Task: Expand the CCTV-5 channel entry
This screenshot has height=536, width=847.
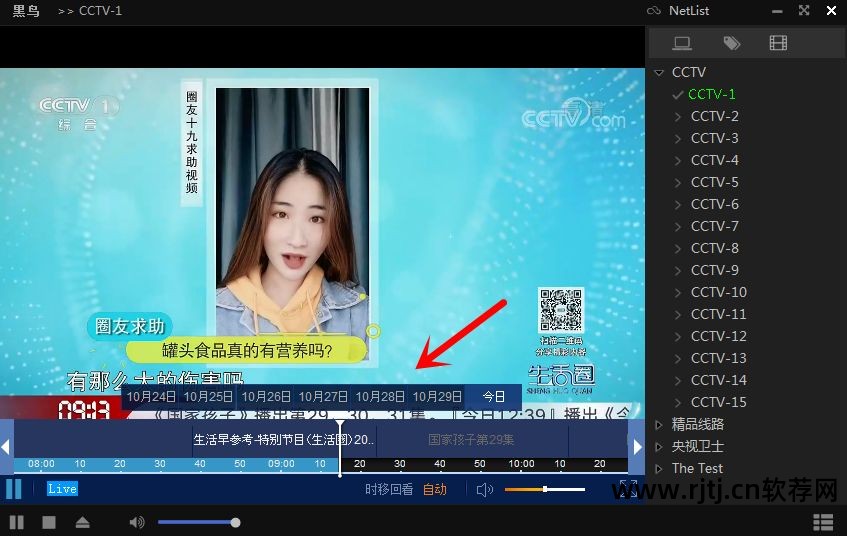Action: point(678,183)
